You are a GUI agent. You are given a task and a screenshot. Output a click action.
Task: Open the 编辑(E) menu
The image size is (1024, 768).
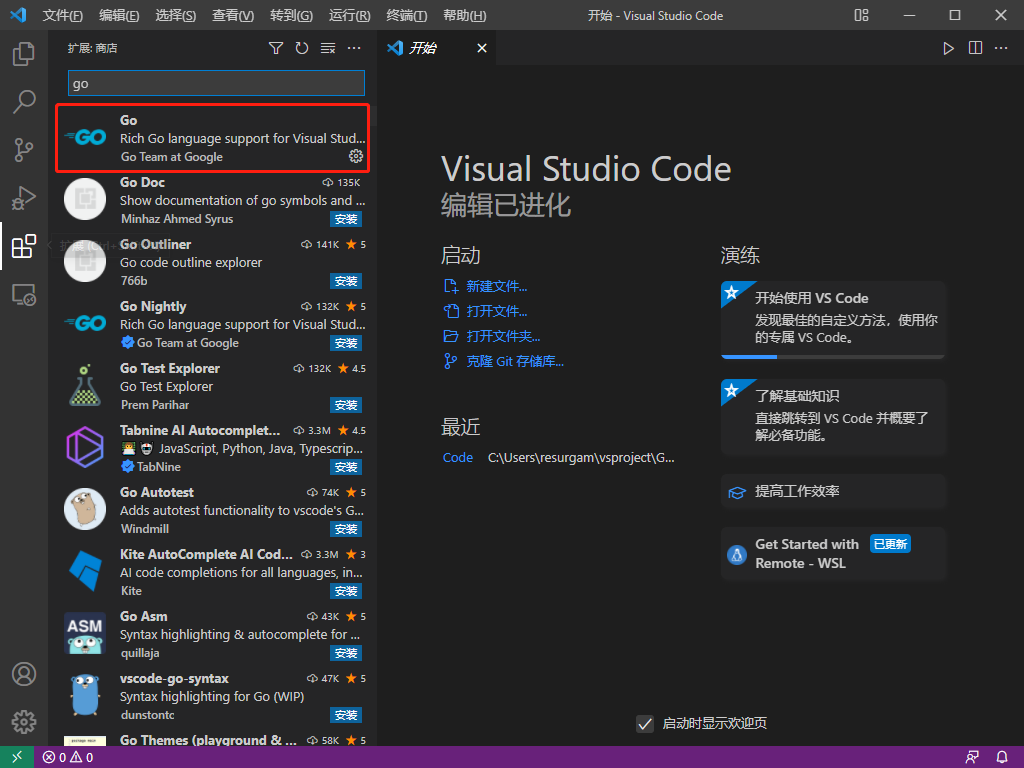click(x=119, y=15)
